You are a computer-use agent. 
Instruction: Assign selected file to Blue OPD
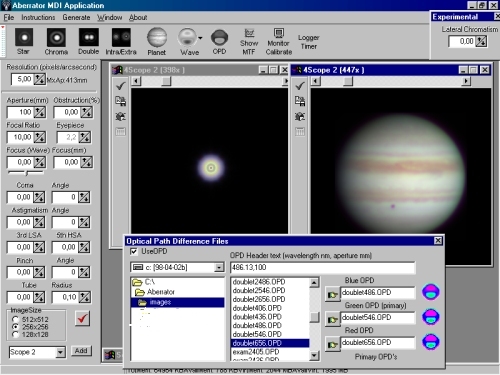[332, 295]
